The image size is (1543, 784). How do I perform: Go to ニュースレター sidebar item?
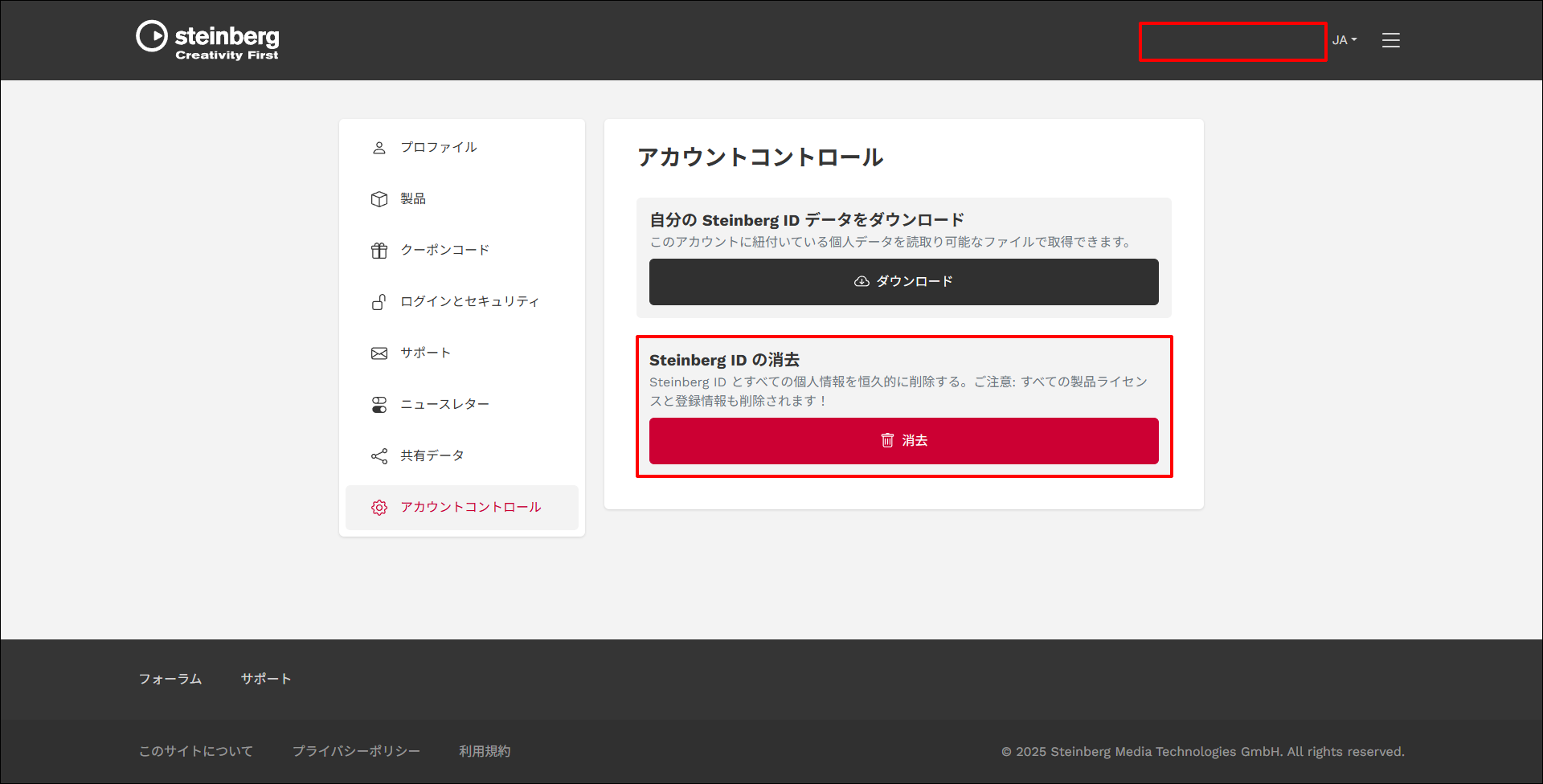(444, 405)
